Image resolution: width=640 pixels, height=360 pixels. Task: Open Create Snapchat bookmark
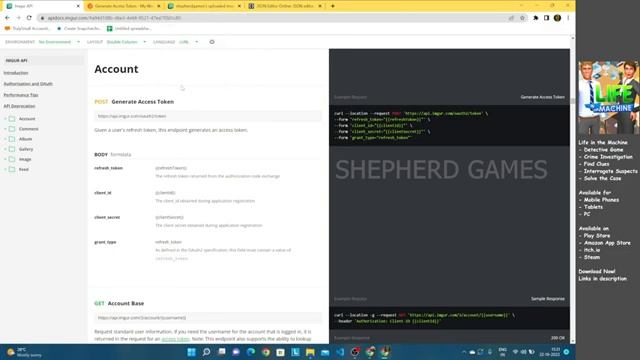[x=78, y=29]
